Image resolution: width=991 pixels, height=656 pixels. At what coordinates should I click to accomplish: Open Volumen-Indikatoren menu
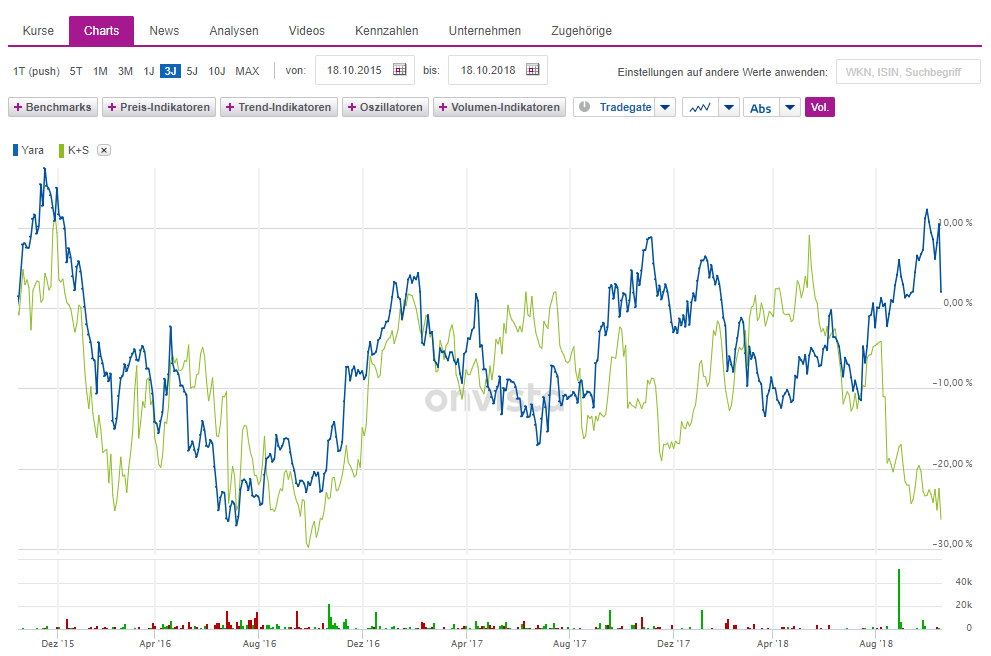point(499,107)
